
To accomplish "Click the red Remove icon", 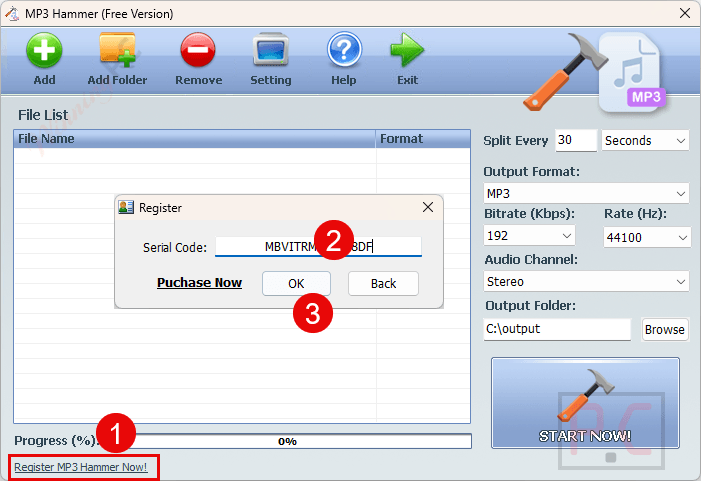I will [x=198, y=50].
